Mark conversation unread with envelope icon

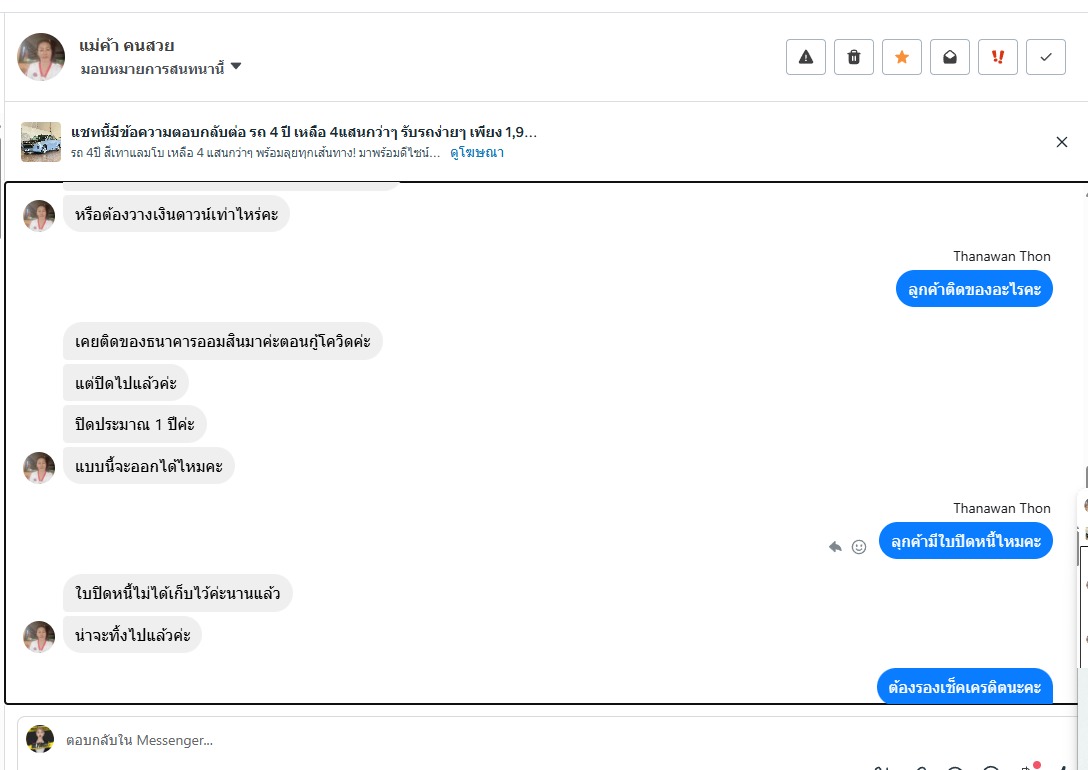(x=950, y=57)
